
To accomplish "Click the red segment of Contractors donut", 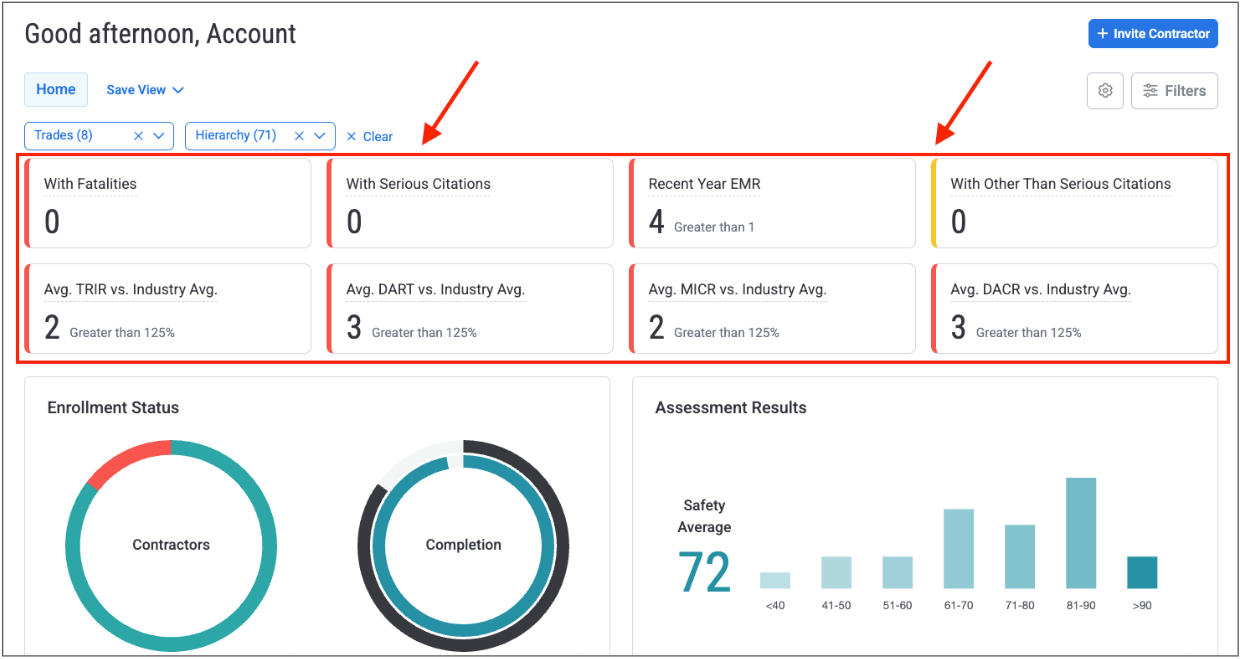I will (x=125, y=458).
